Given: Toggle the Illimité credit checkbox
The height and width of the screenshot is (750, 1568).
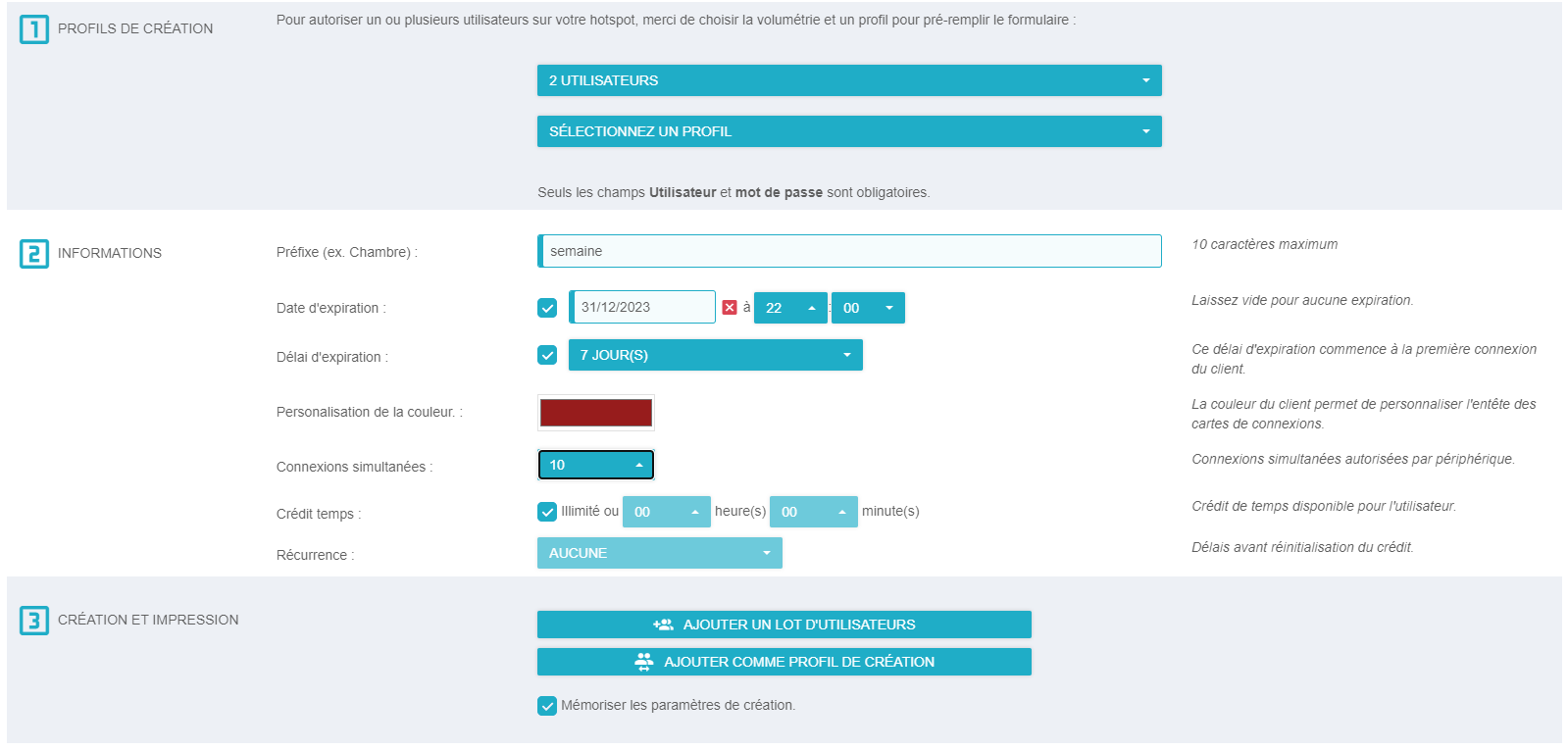Looking at the screenshot, I should (x=547, y=512).
